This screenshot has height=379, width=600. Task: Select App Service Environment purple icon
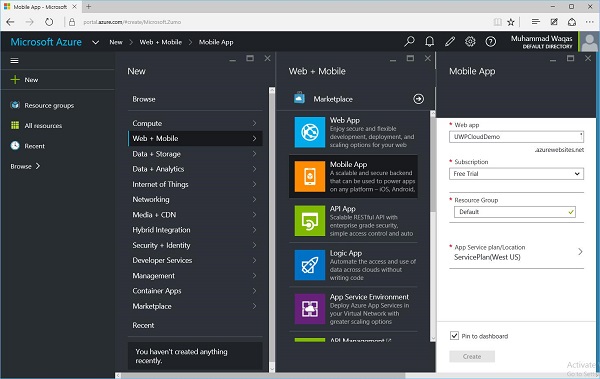coord(310,309)
